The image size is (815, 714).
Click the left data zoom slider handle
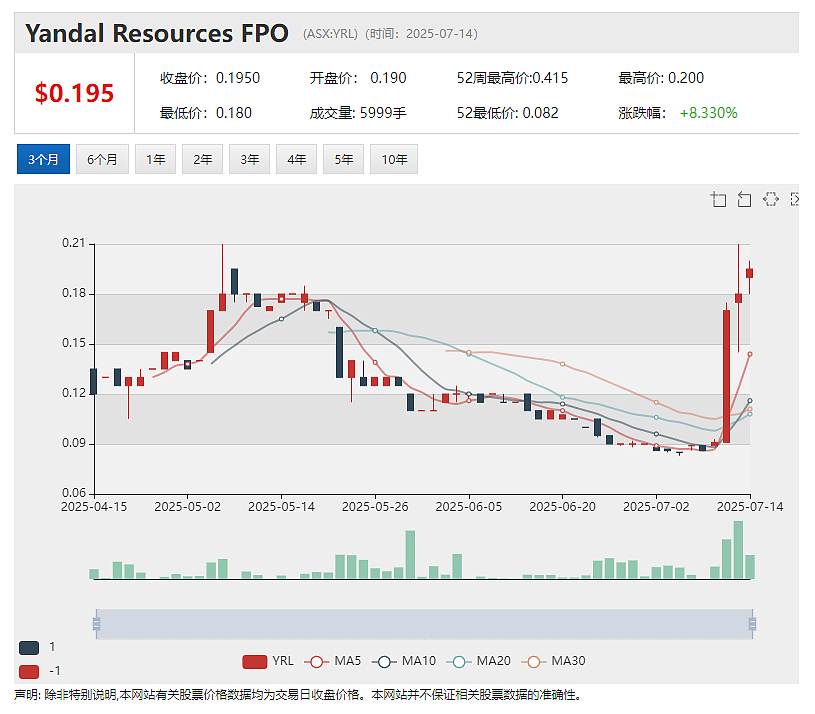pos(96,624)
